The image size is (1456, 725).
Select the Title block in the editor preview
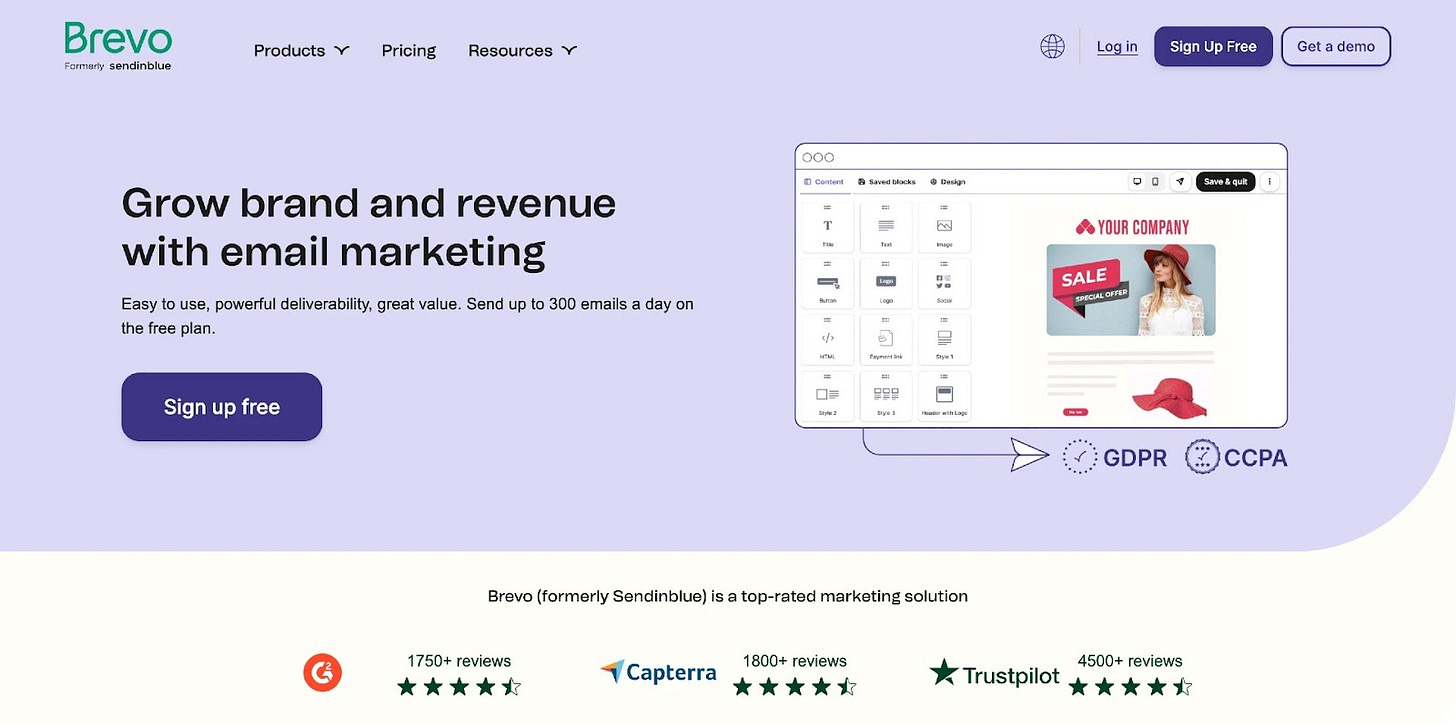coord(828,227)
